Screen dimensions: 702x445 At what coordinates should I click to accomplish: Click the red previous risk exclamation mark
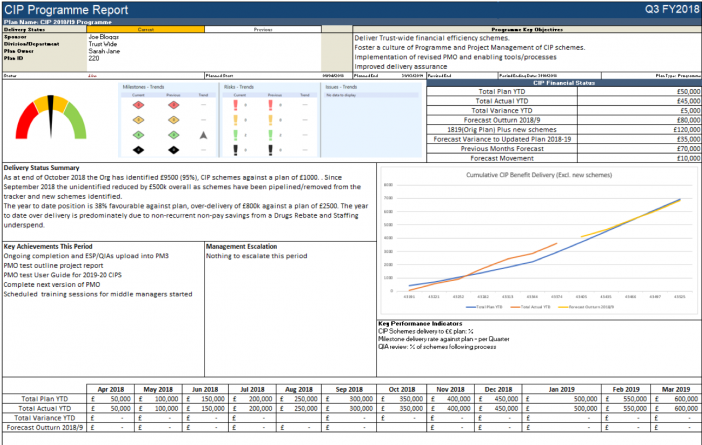coord(270,105)
